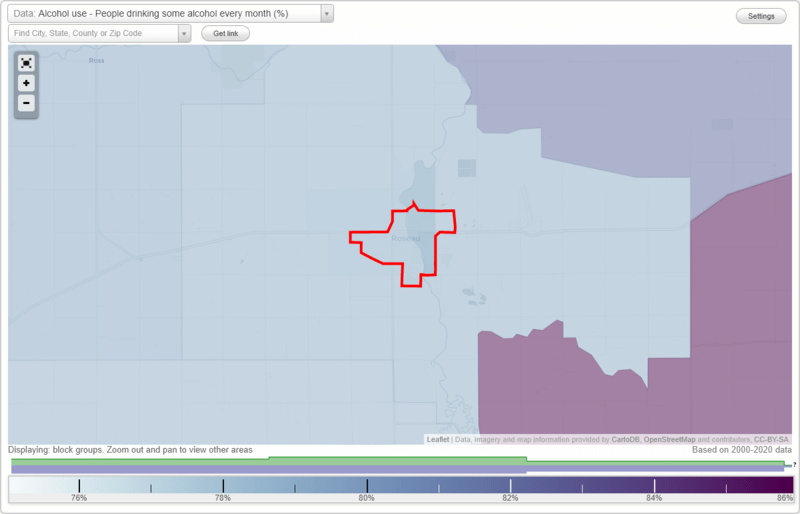This screenshot has height=514, width=800.
Task: Expand the location search dropdown arrow
Action: (184, 34)
